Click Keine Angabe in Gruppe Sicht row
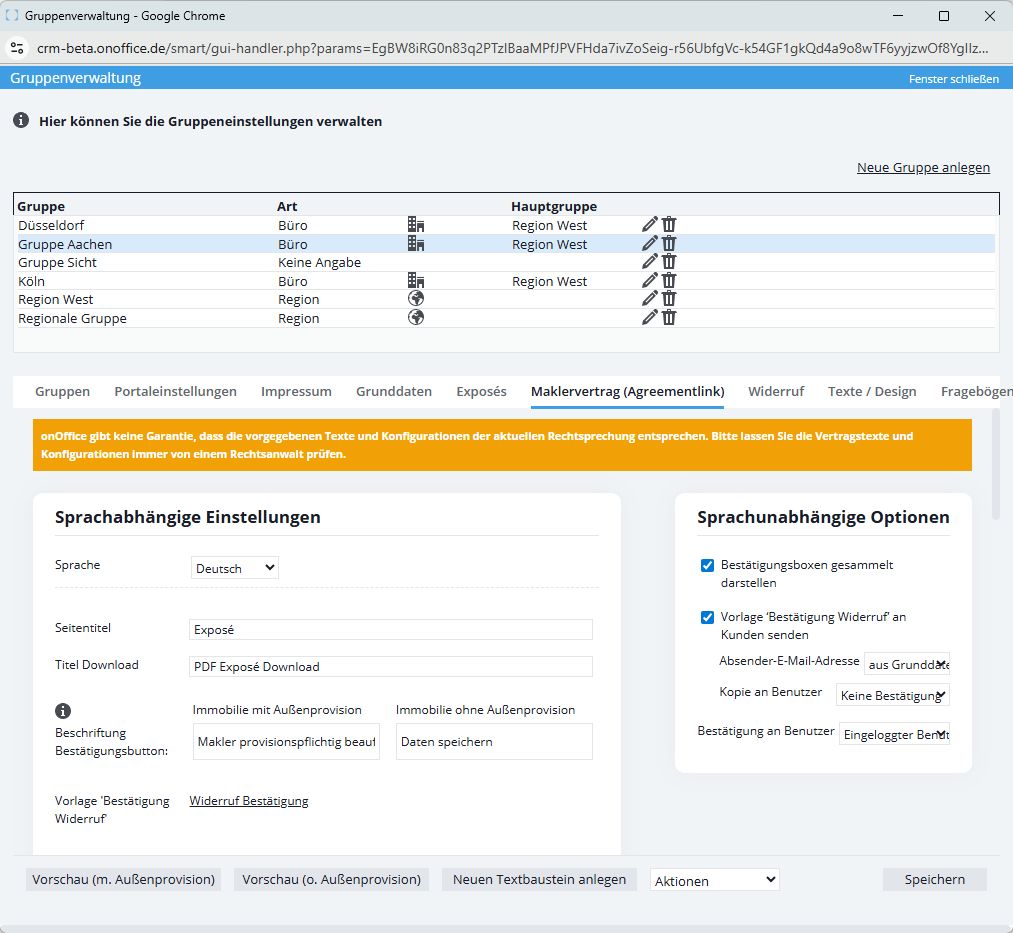 [x=319, y=262]
